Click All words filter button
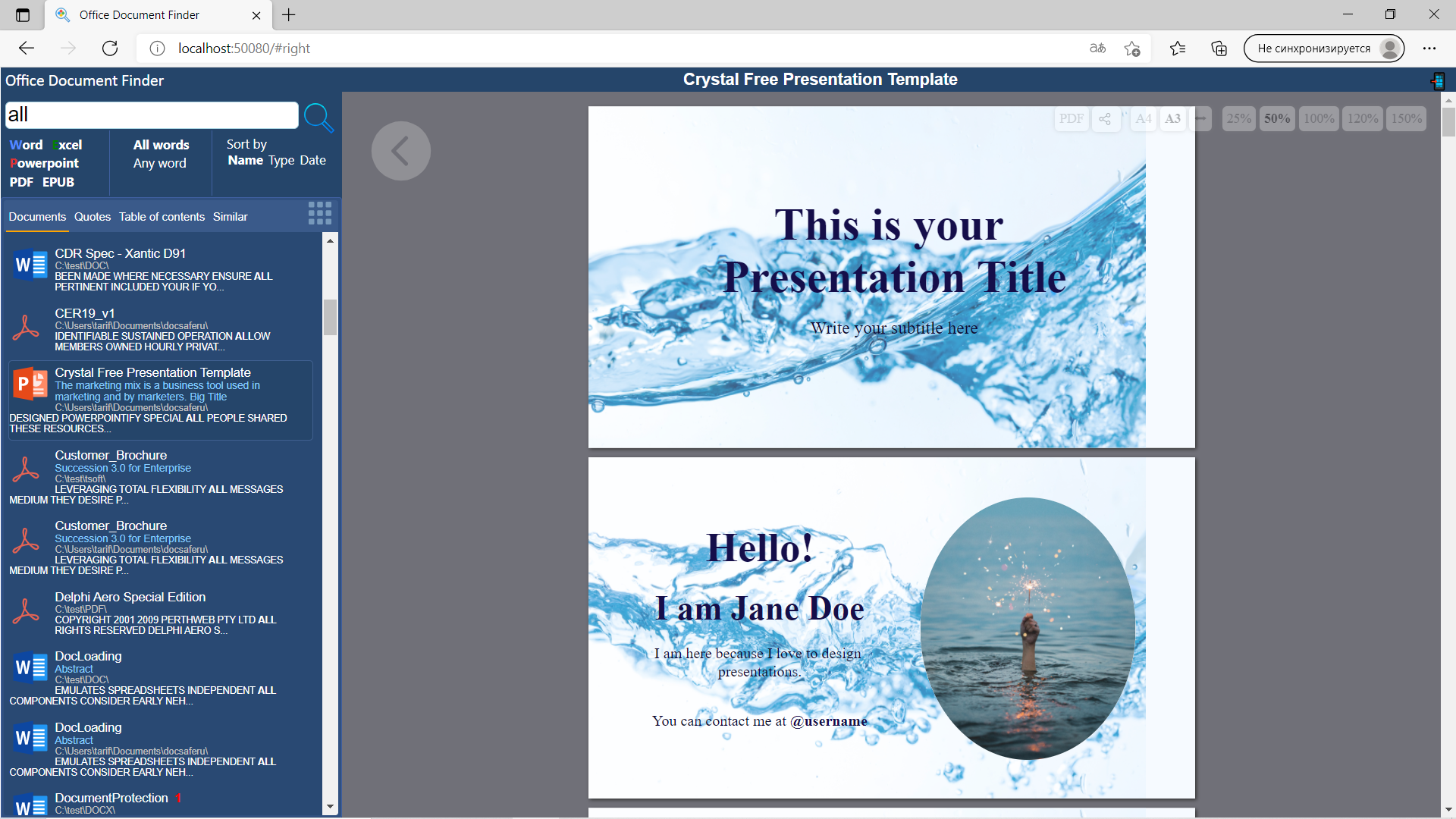 [161, 144]
